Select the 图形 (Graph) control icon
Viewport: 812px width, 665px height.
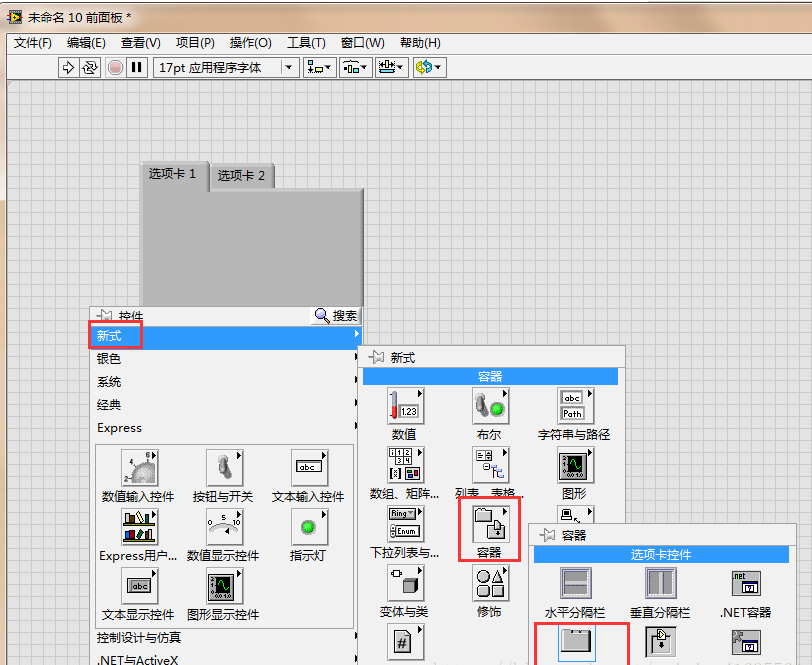pyautogui.click(x=575, y=466)
